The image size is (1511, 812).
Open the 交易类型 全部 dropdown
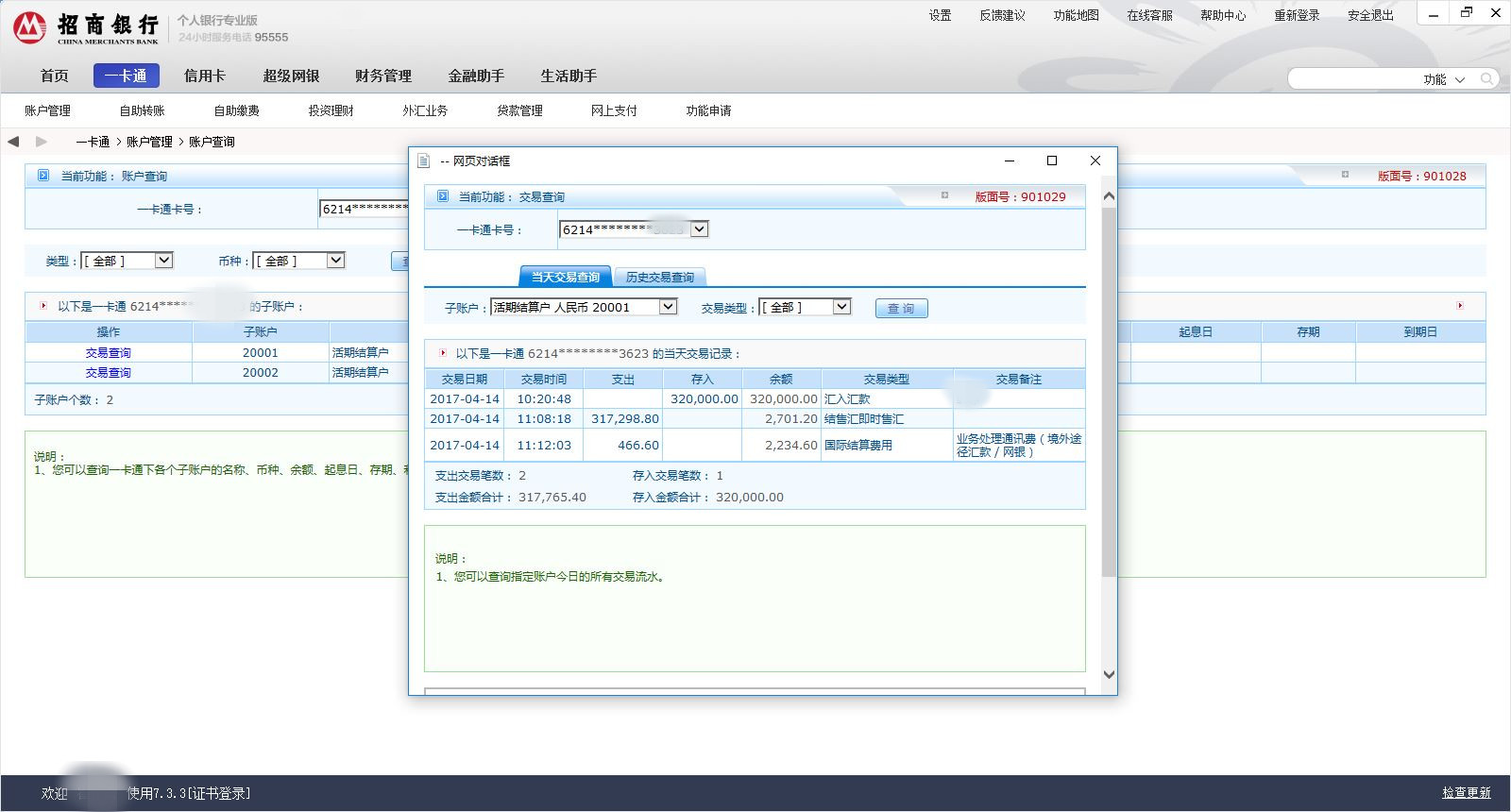(x=841, y=307)
